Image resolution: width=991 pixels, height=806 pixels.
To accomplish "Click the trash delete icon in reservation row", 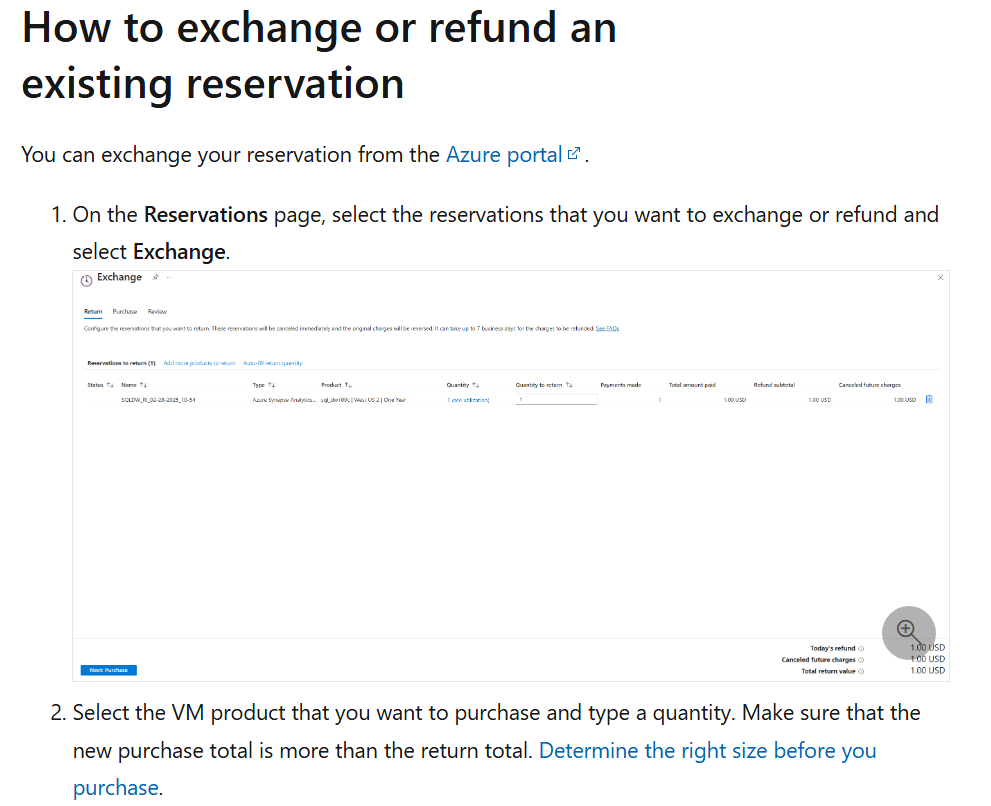I will [929, 399].
